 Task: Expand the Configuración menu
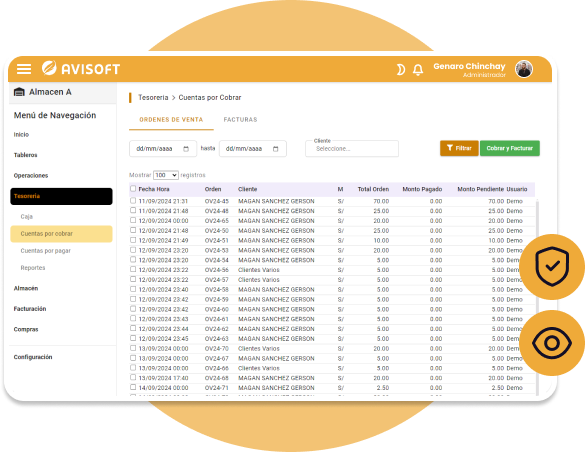point(33,357)
